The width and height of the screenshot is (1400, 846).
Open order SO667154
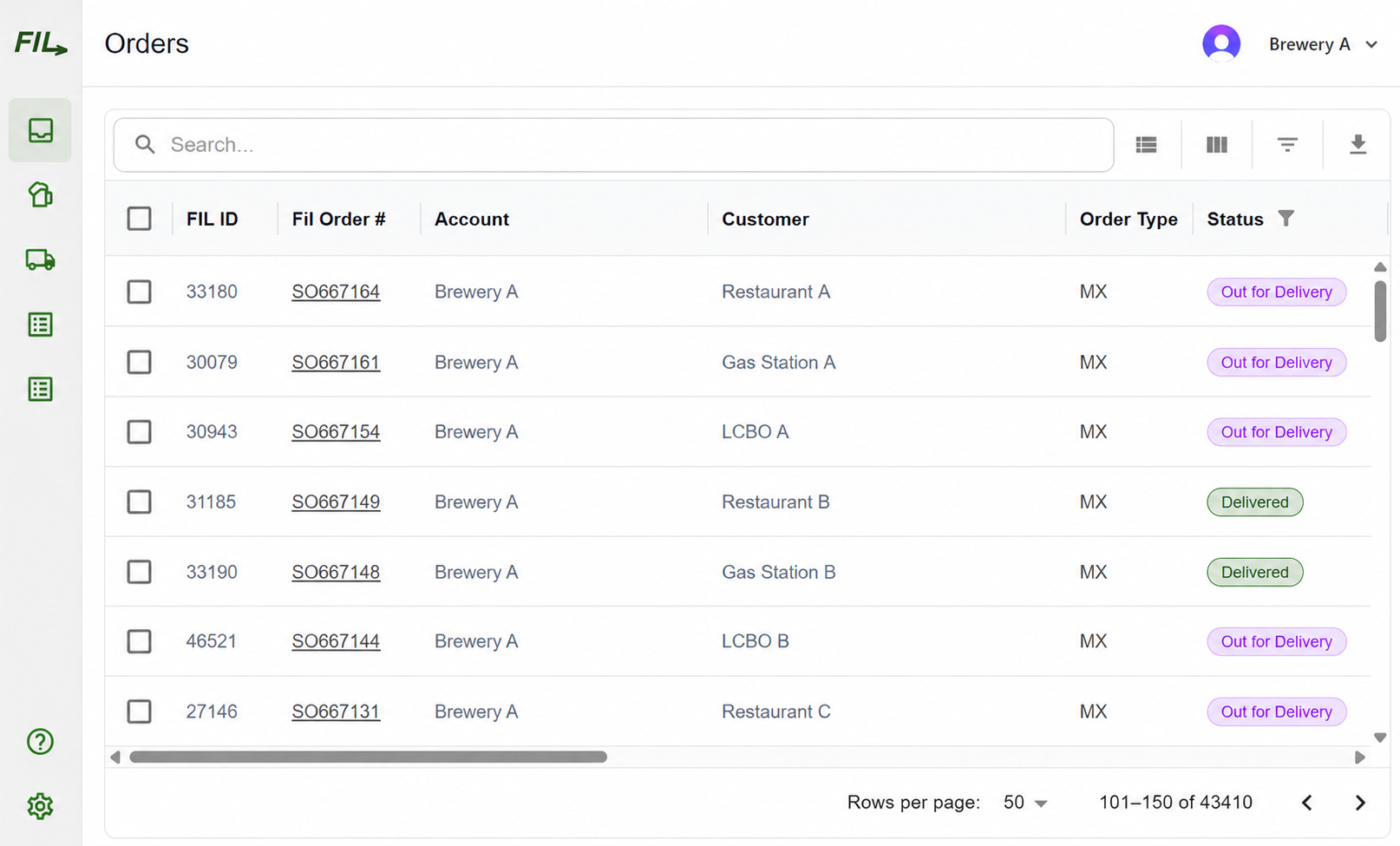336,432
